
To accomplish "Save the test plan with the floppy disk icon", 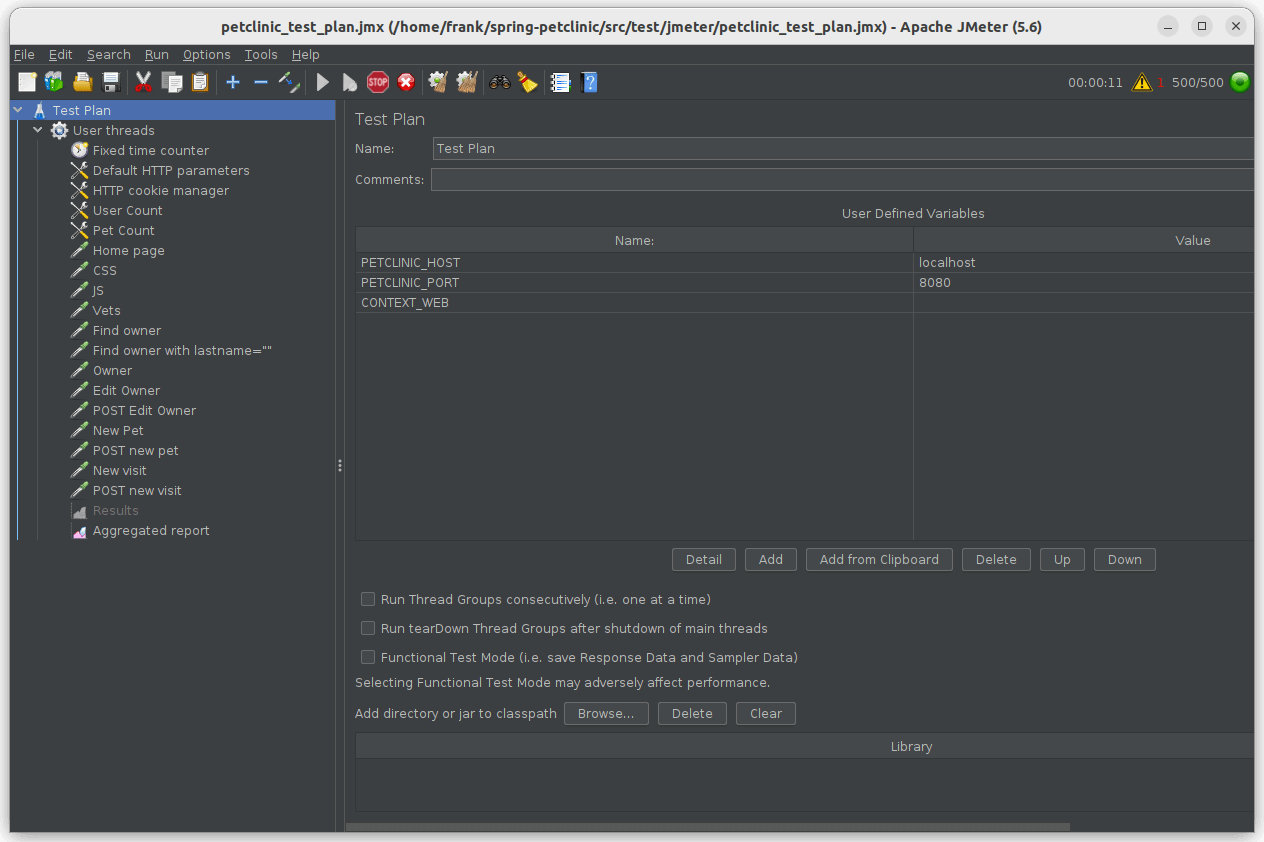I will tap(110, 82).
